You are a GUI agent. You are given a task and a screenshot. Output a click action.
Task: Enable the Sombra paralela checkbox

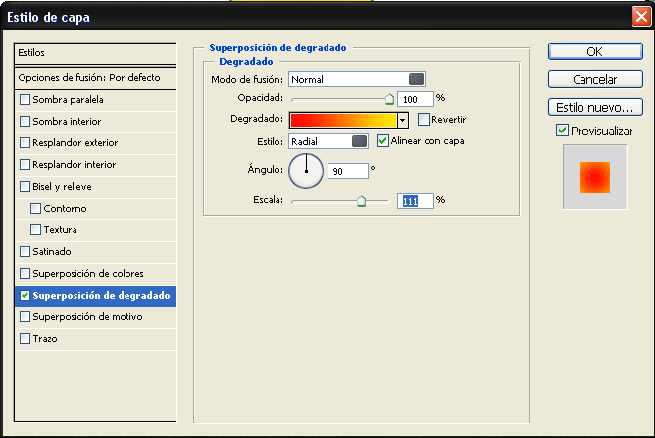click(25, 99)
